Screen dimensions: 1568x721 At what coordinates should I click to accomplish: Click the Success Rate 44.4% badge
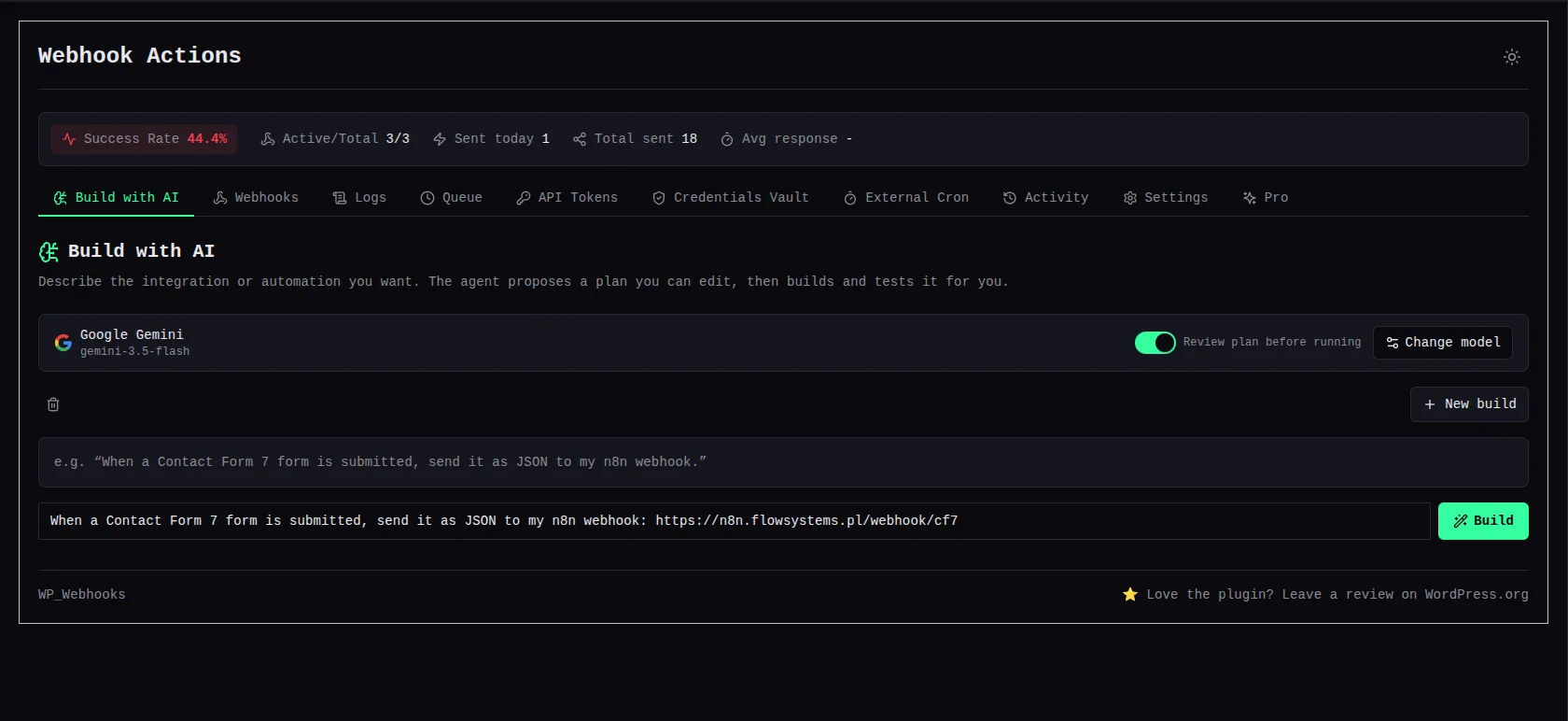[x=145, y=139]
